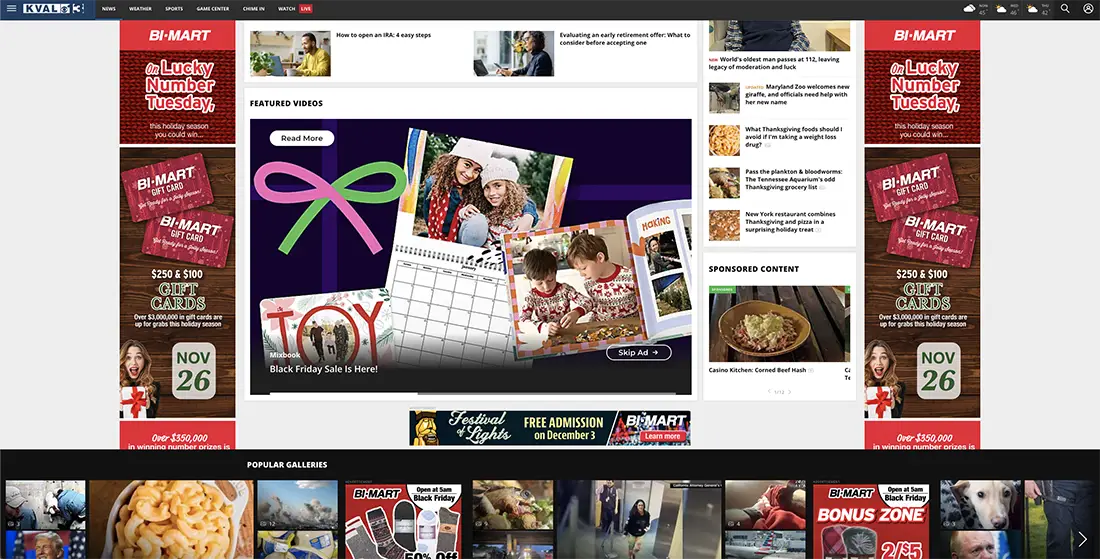The height and width of the screenshot is (559, 1100).
Task: Open Tennessee Aquarium grocery list article
Action: (793, 180)
